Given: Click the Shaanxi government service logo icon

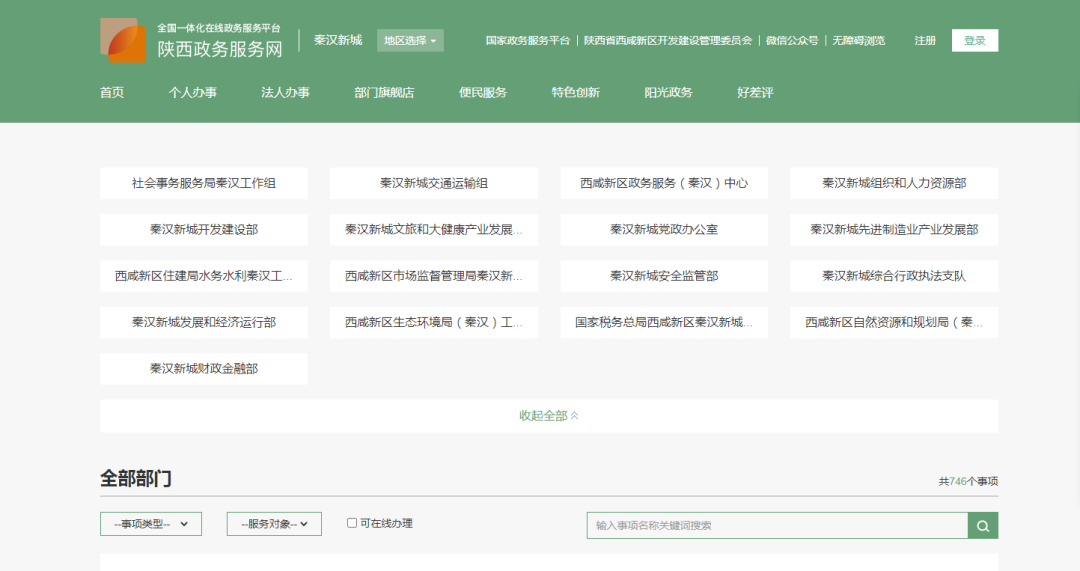Looking at the screenshot, I should pyautogui.click(x=123, y=40).
